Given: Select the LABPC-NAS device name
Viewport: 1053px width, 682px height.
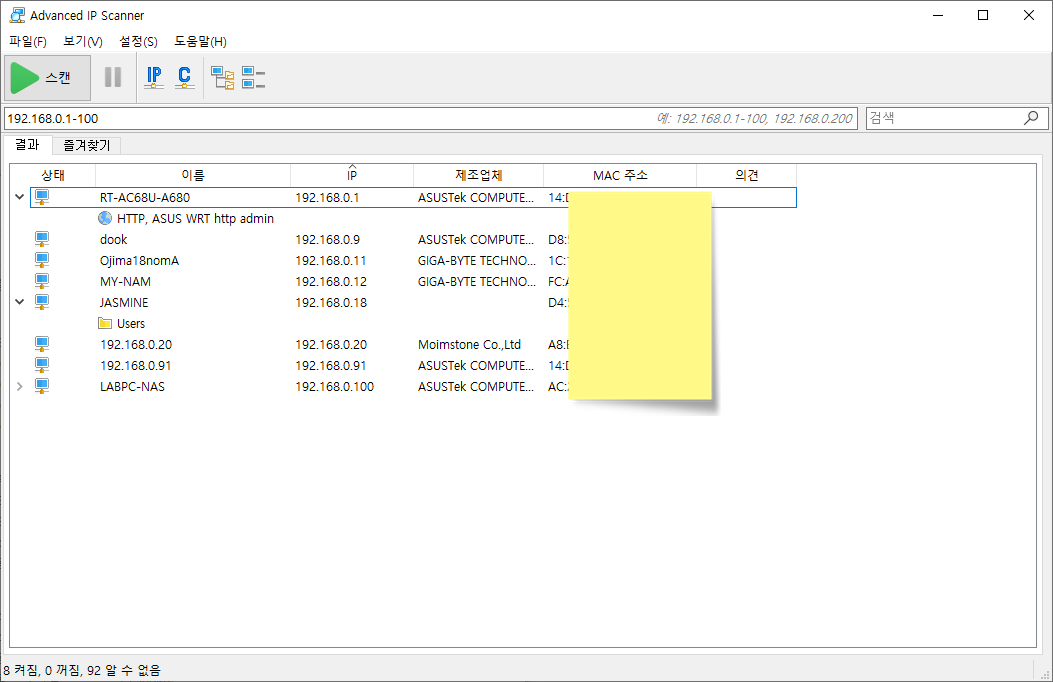Looking at the screenshot, I should pos(132,387).
